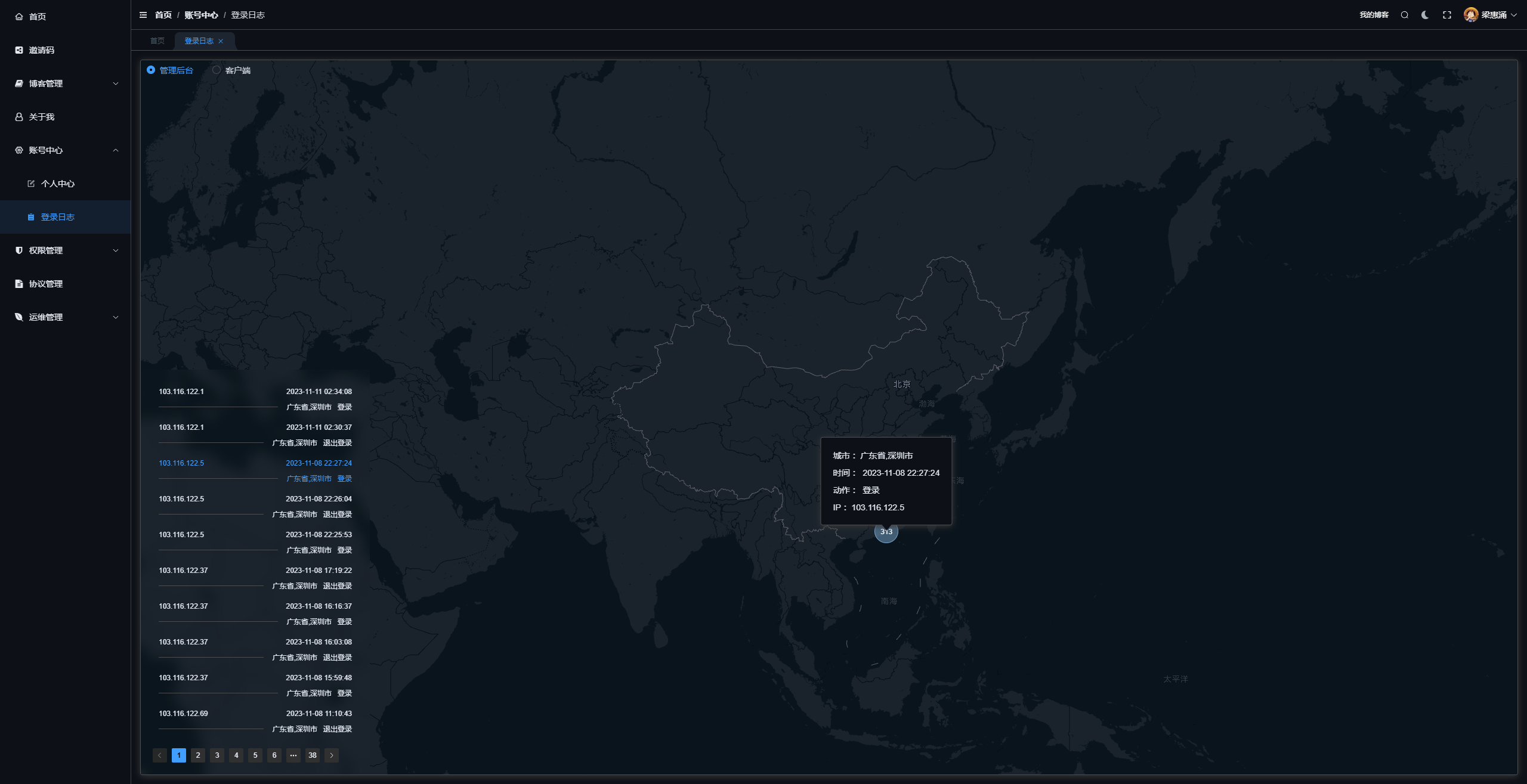The height and width of the screenshot is (784, 1527).
Task: Open the search magnifier icon
Action: (x=1405, y=15)
